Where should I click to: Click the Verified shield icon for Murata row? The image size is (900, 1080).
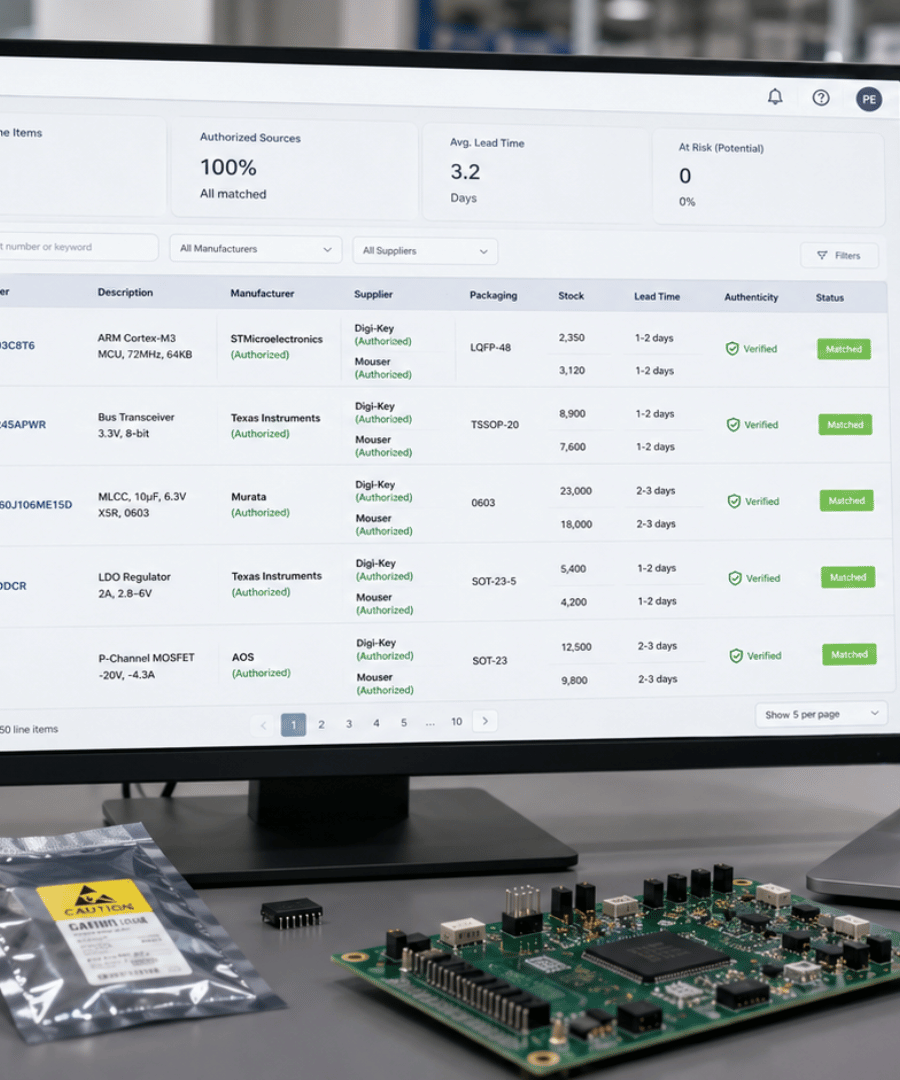coord(734,501)
